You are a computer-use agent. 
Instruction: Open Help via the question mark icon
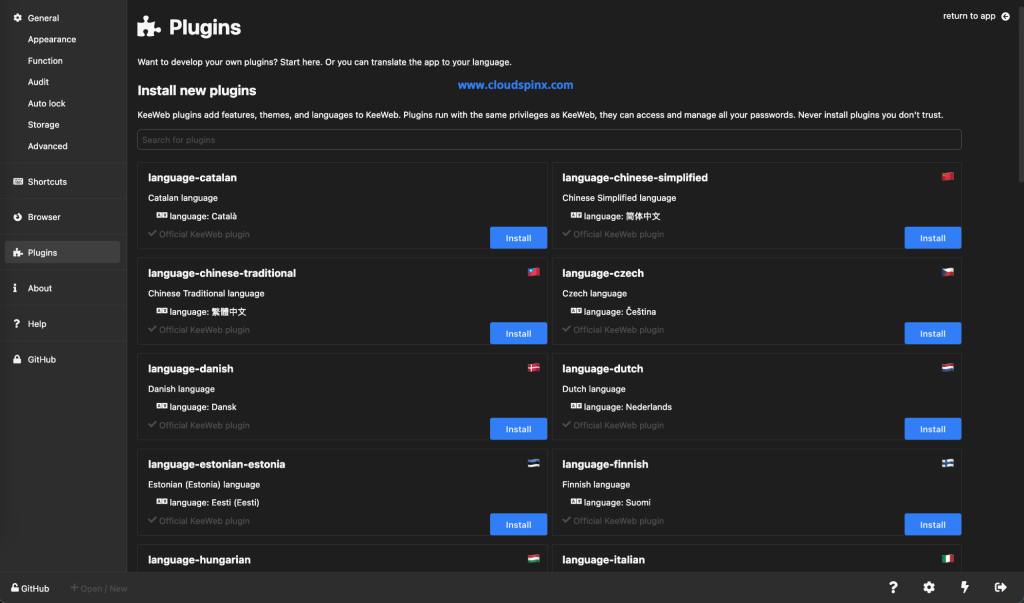893,587
